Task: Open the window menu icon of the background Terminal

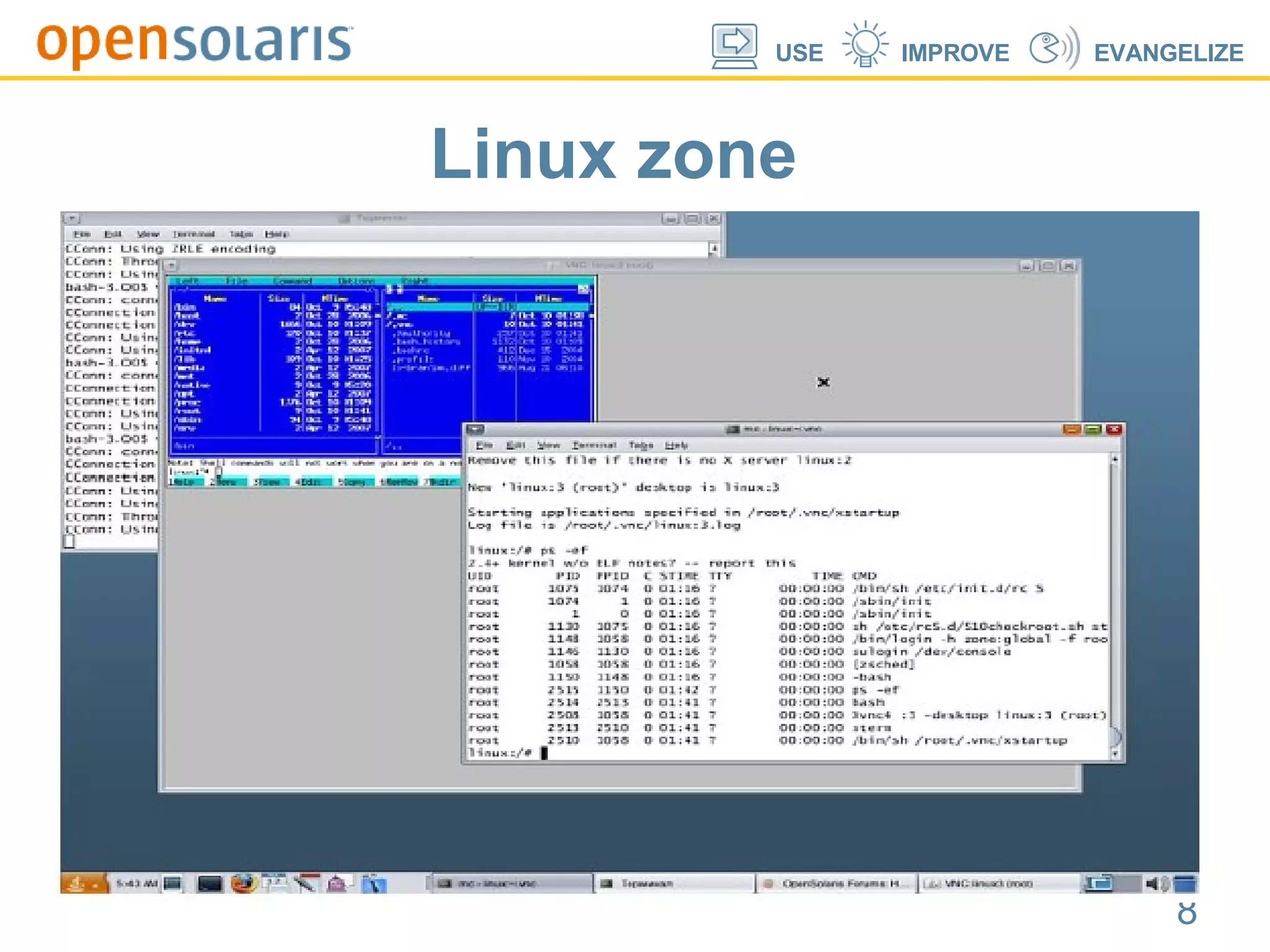Action: (x=72, y=218)
